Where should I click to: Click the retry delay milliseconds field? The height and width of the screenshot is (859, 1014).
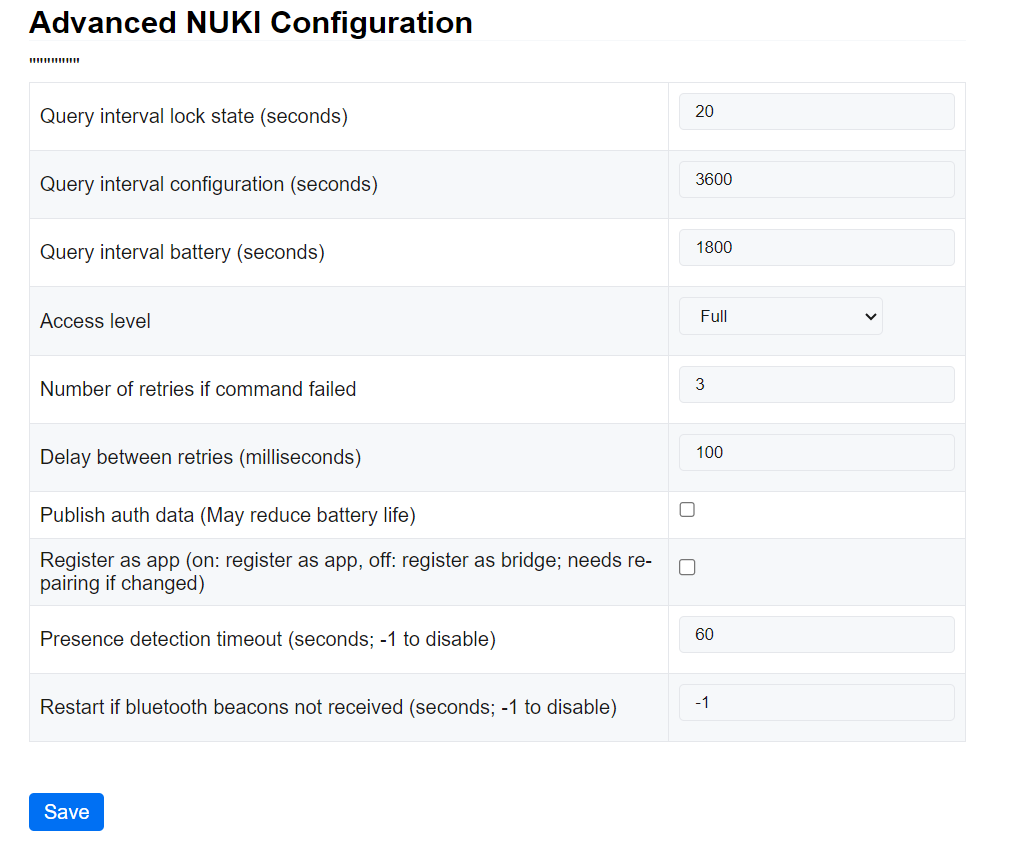816,452
